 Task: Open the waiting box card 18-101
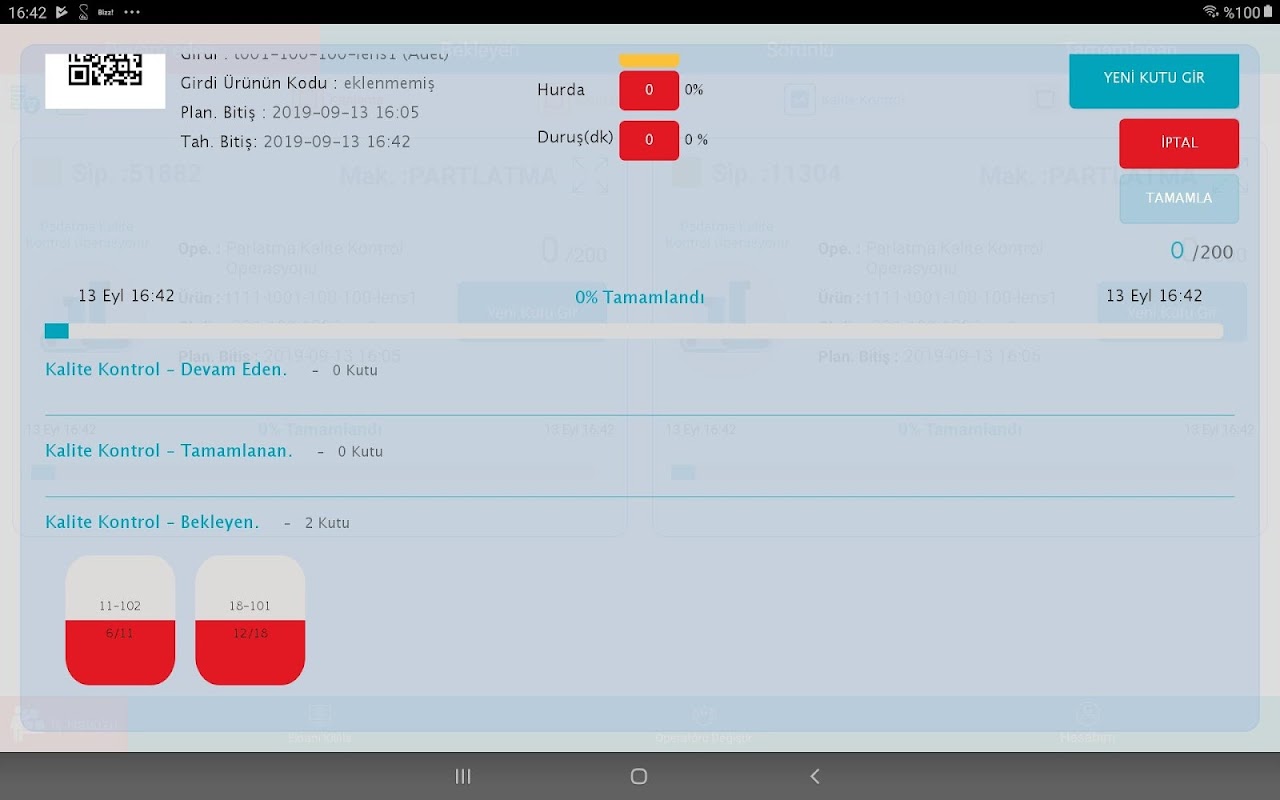tap(250, 620)
